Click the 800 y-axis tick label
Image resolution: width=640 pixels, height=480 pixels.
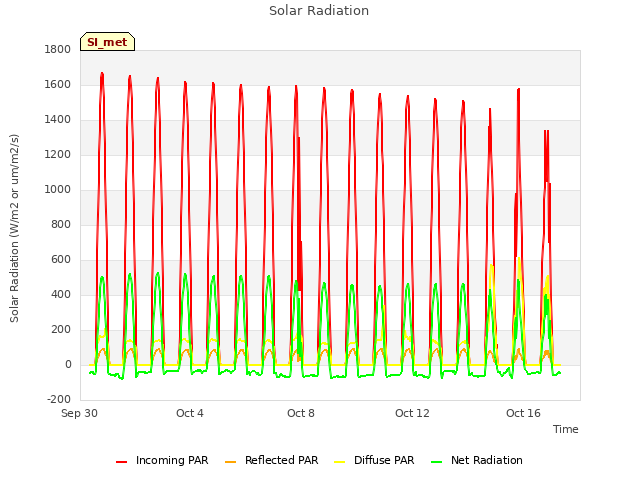click(61, 225)
